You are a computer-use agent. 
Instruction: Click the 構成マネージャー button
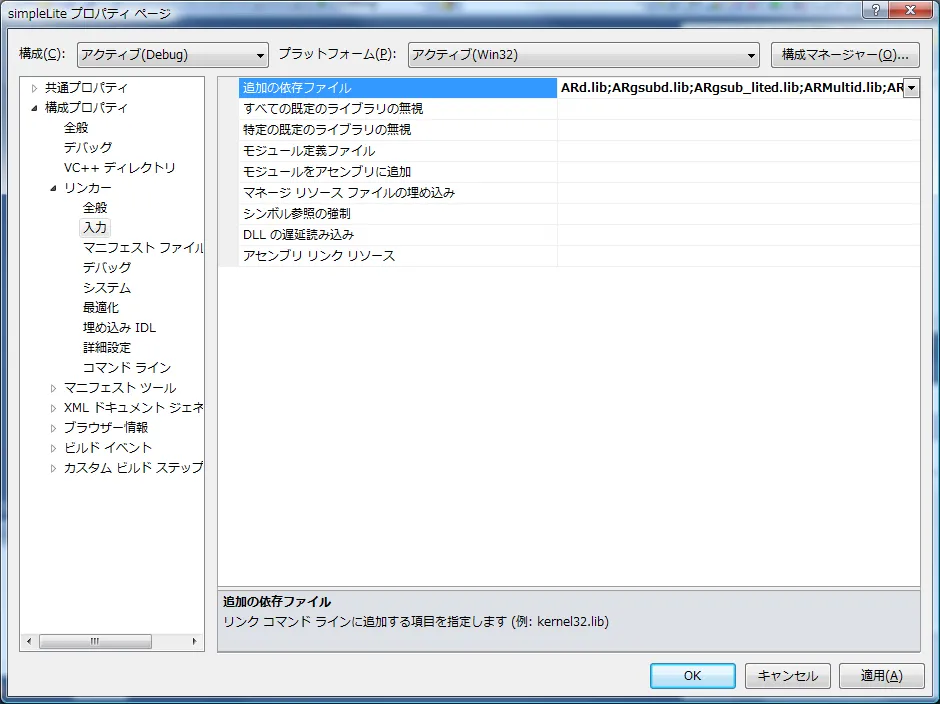point(845,55)
